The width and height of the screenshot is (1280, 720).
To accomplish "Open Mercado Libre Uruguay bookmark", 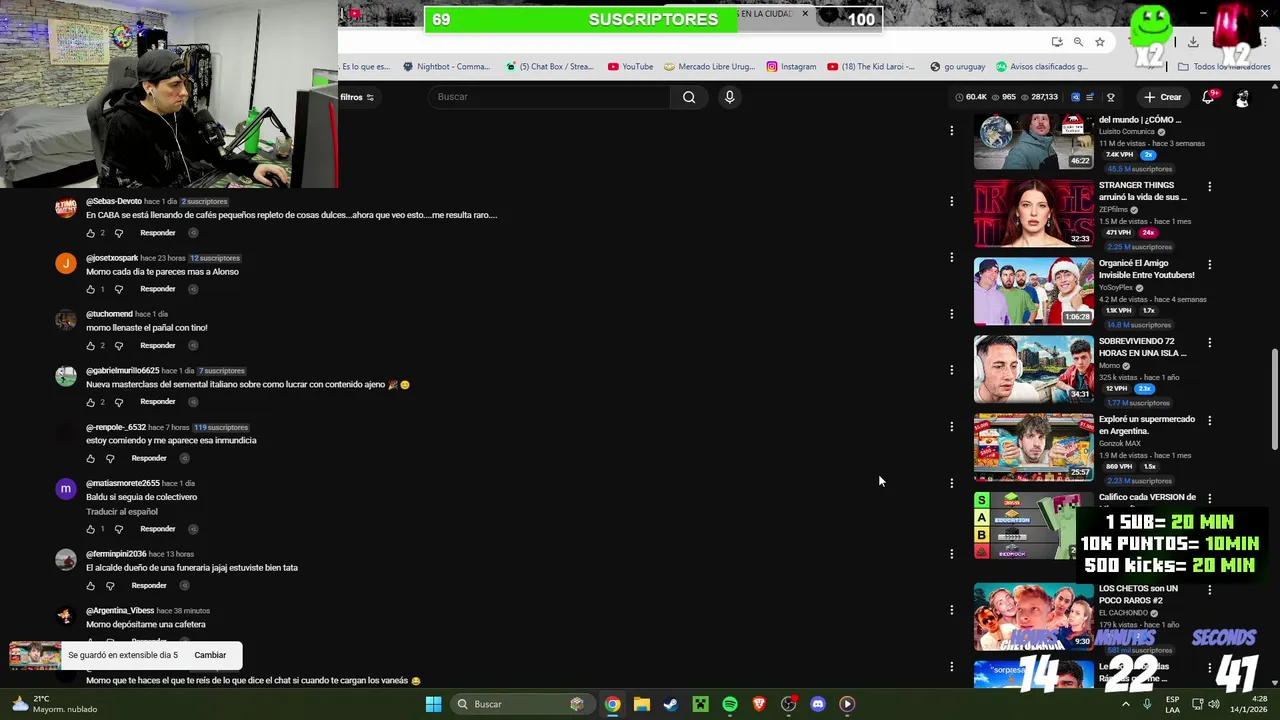I will tap(709, 67).
